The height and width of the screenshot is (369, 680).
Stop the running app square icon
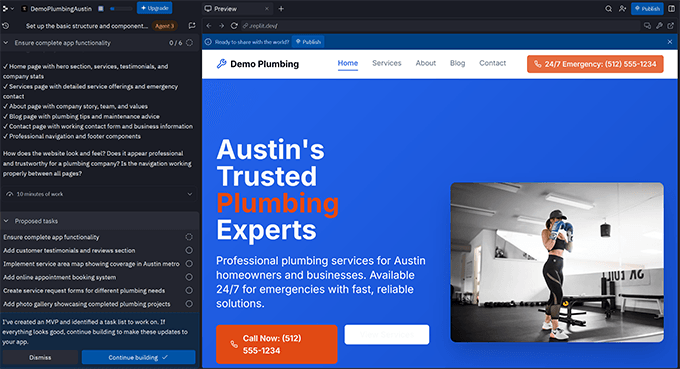point(101,9)
